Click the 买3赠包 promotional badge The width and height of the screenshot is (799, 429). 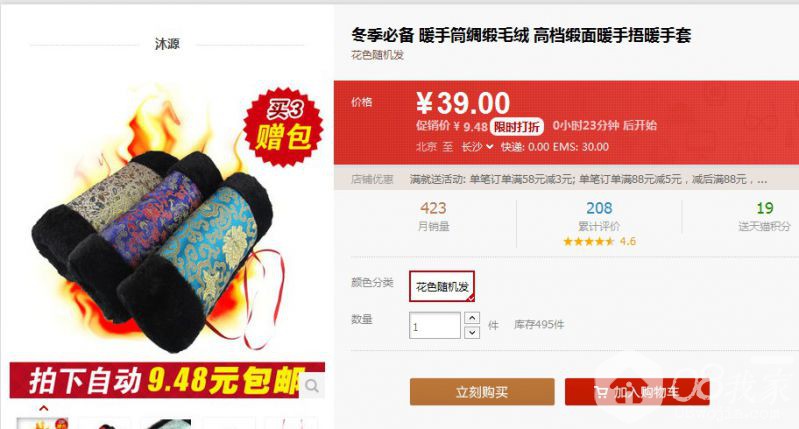[x=284, y=126]
